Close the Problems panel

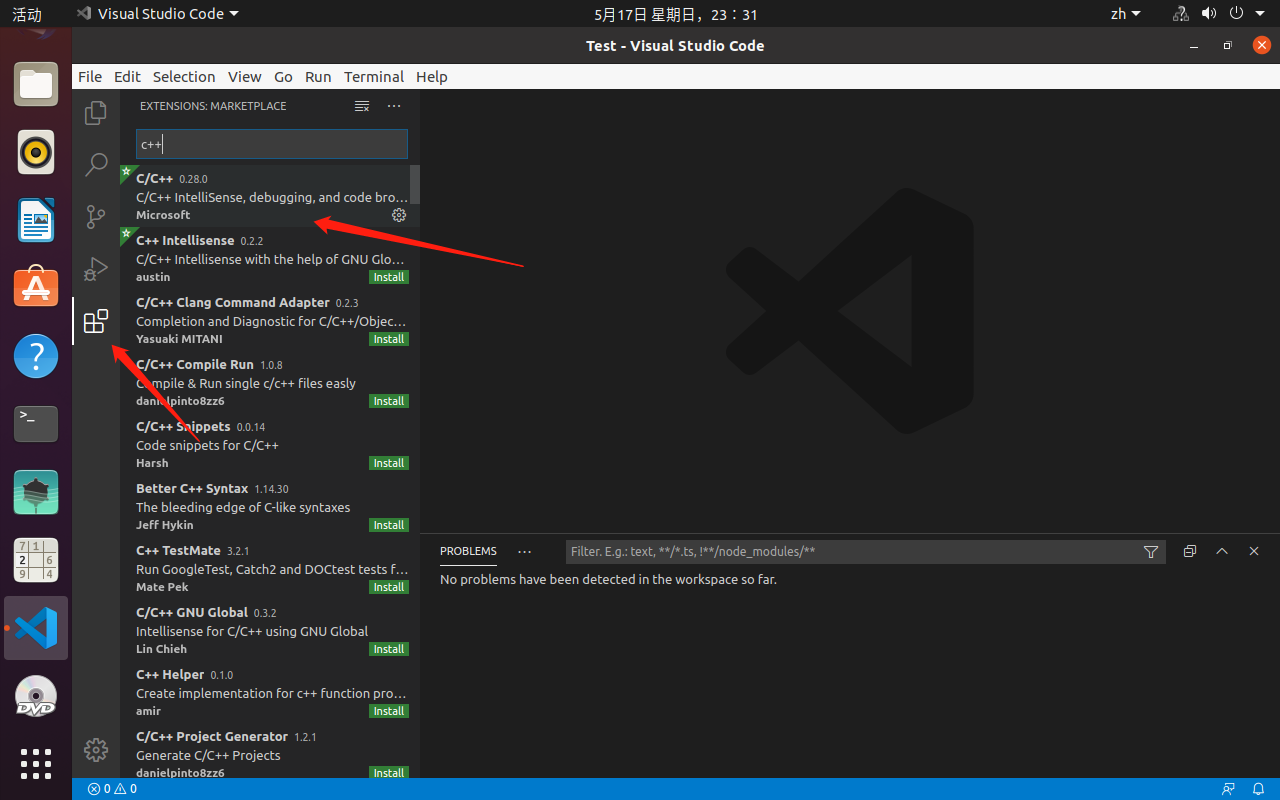(1254, 551)
